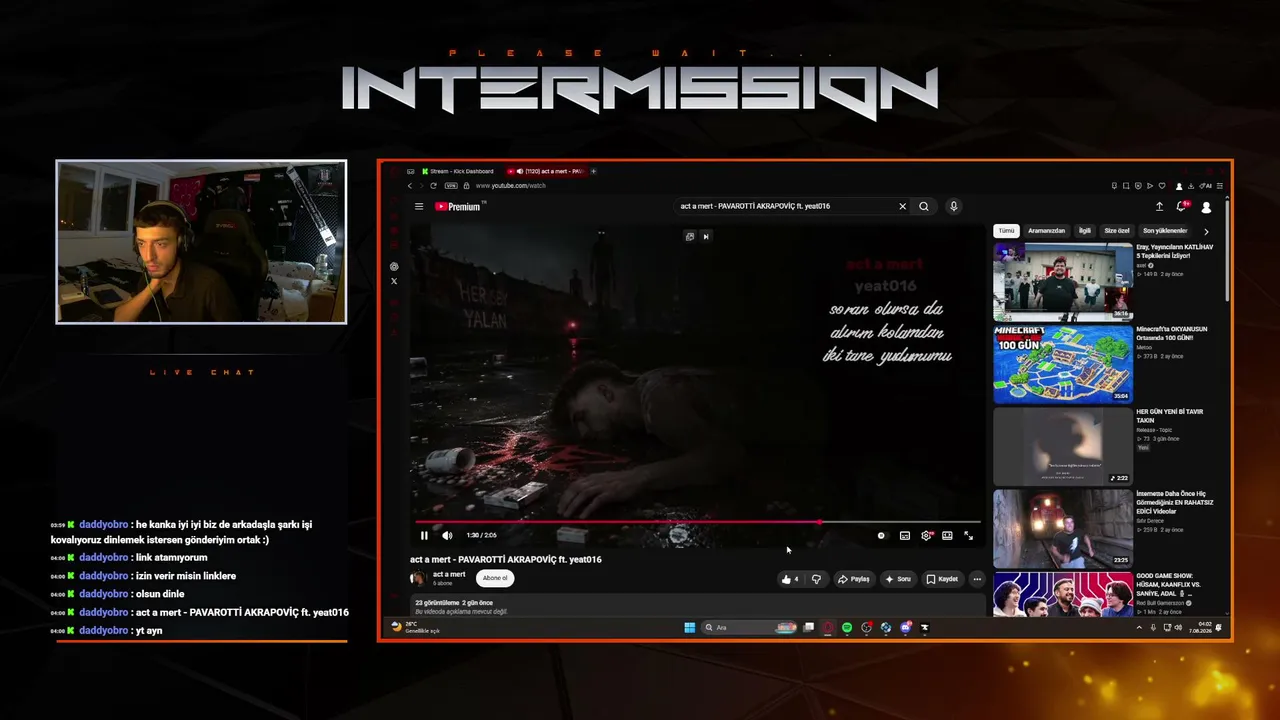The width and height of the screenshot is (1280, 720).
Task: Go to YouTube Premium home logo
Action: 460,207
